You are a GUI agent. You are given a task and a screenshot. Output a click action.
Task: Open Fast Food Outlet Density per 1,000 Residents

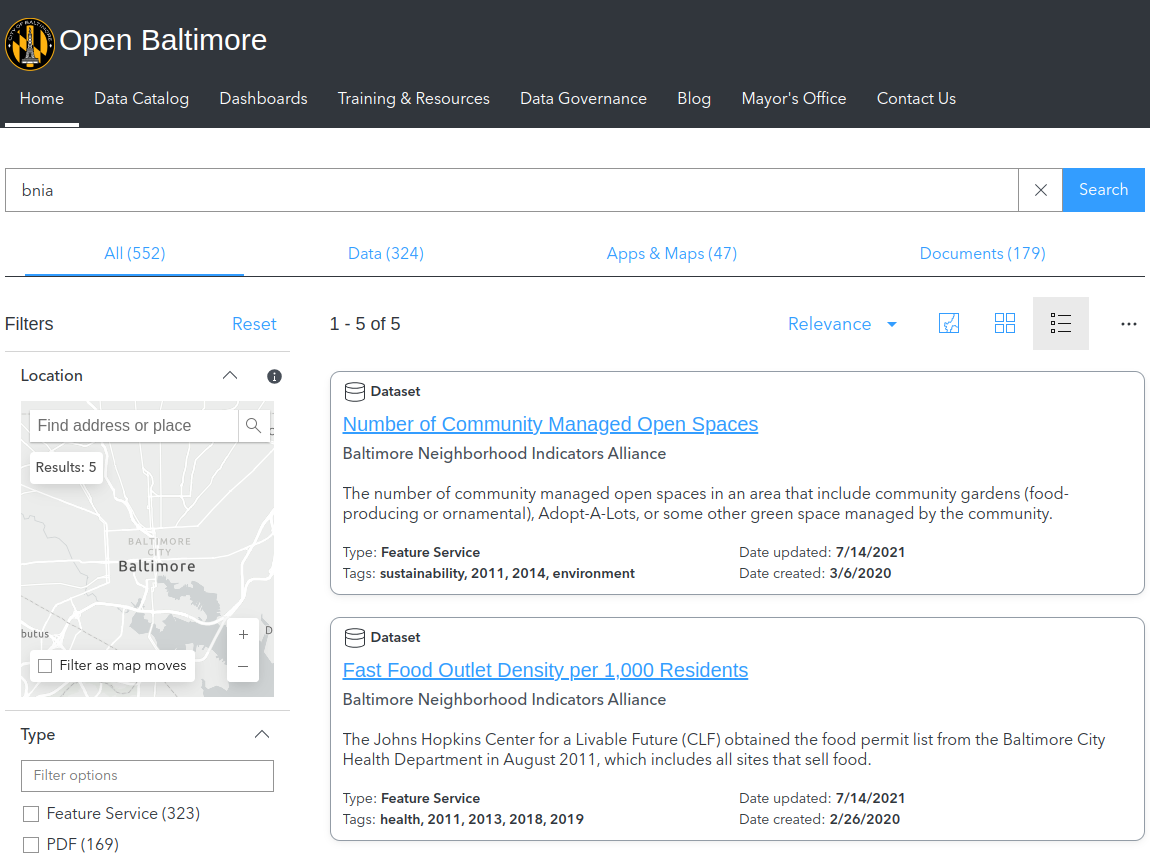coord(545,670)
